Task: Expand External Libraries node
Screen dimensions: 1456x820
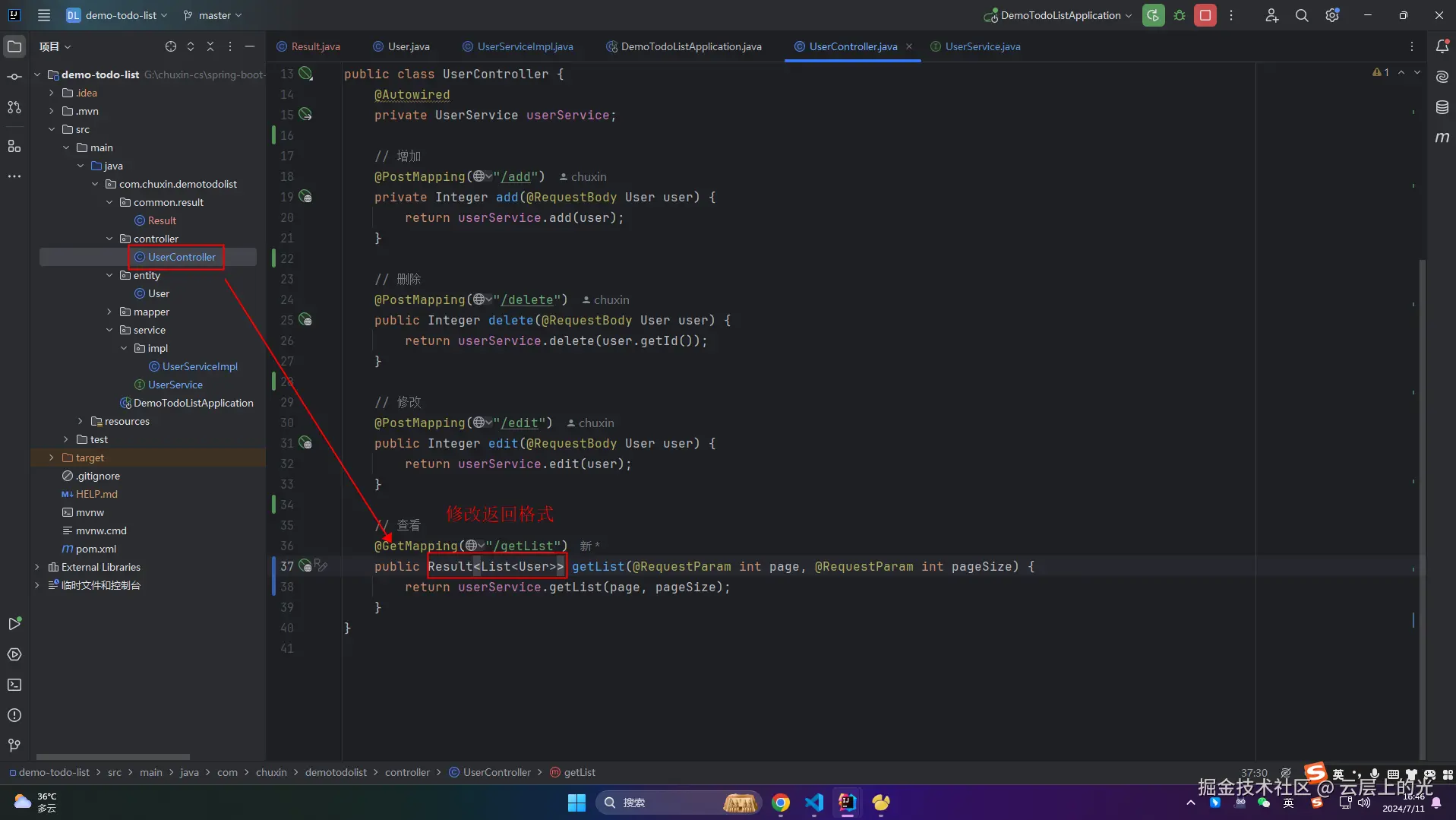Action: pyautogui.click(x=37, y=567)
